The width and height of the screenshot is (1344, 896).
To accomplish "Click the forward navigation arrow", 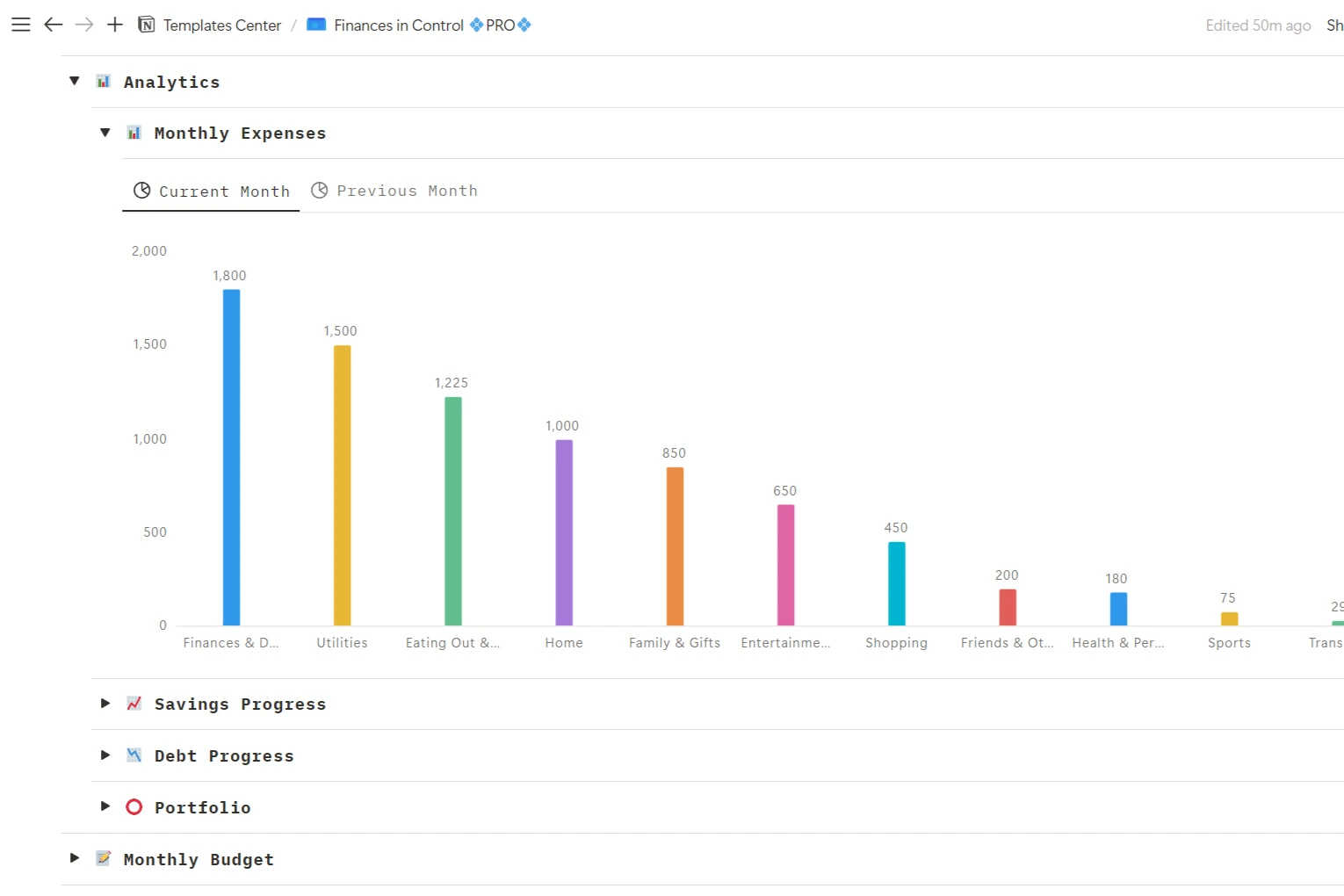I will [x=84, y=25].
